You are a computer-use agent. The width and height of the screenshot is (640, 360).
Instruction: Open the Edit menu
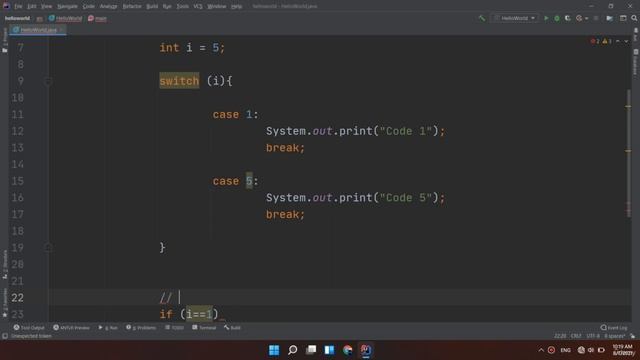click(32, 6)
